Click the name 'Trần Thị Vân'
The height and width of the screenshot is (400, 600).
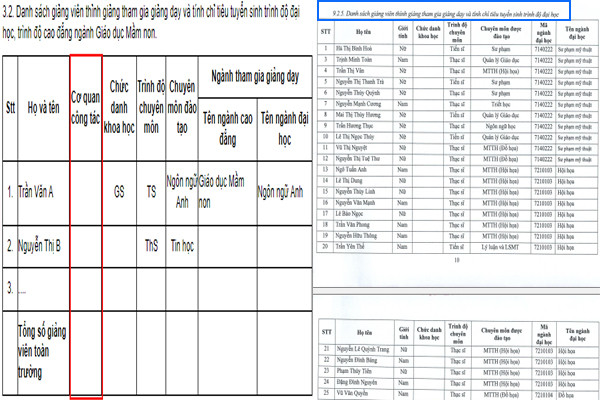point(350,71)
